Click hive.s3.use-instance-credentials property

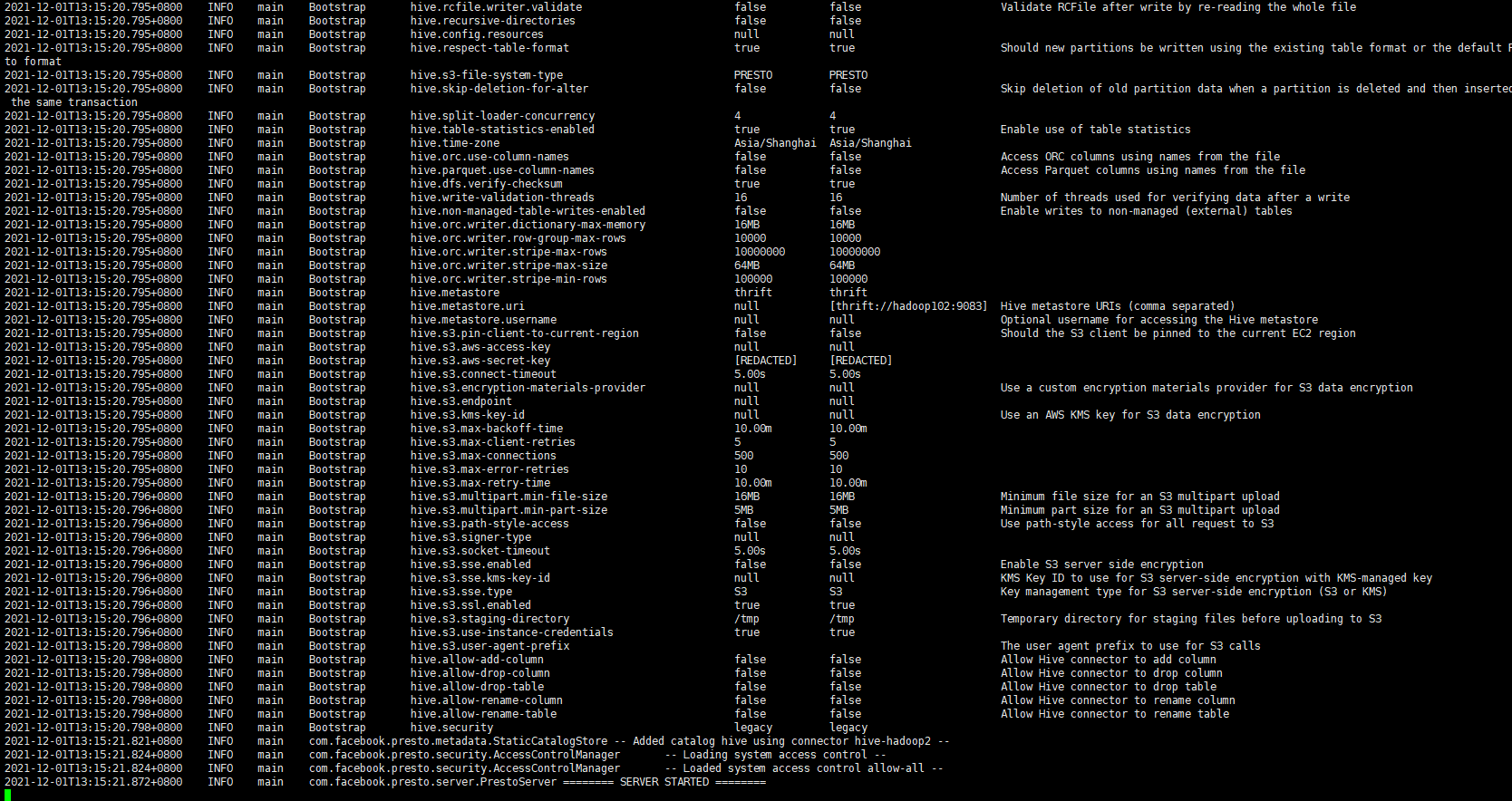point(511,632)
